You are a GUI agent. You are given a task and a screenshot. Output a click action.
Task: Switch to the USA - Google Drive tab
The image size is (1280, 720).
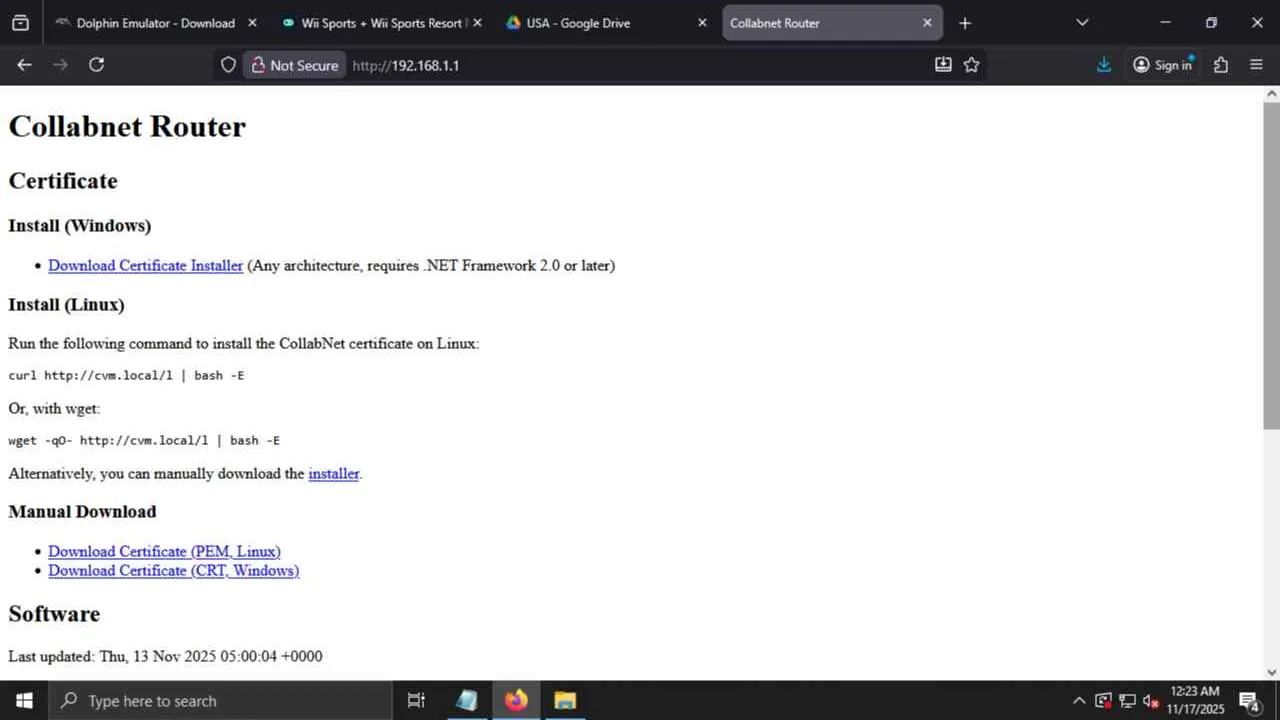coord(607,23)
